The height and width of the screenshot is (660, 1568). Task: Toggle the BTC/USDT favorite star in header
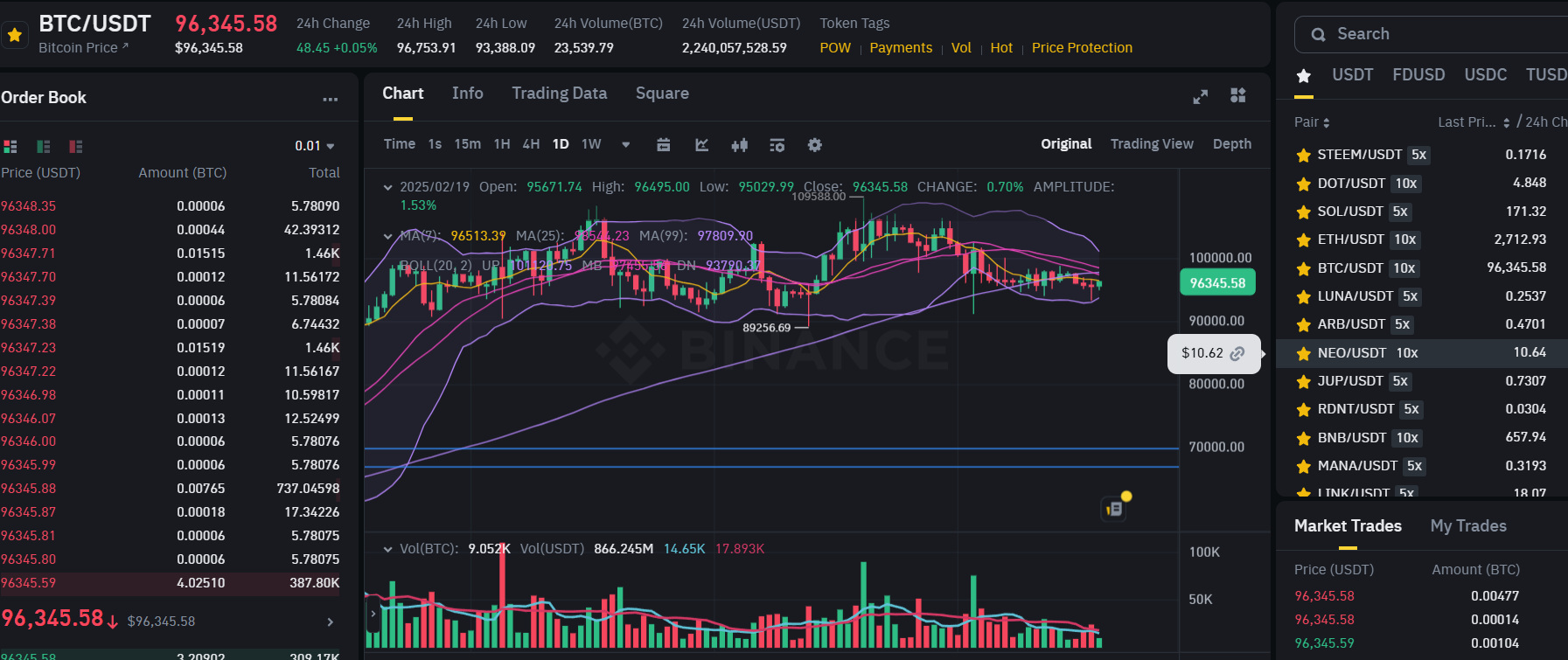click(15, 35)
